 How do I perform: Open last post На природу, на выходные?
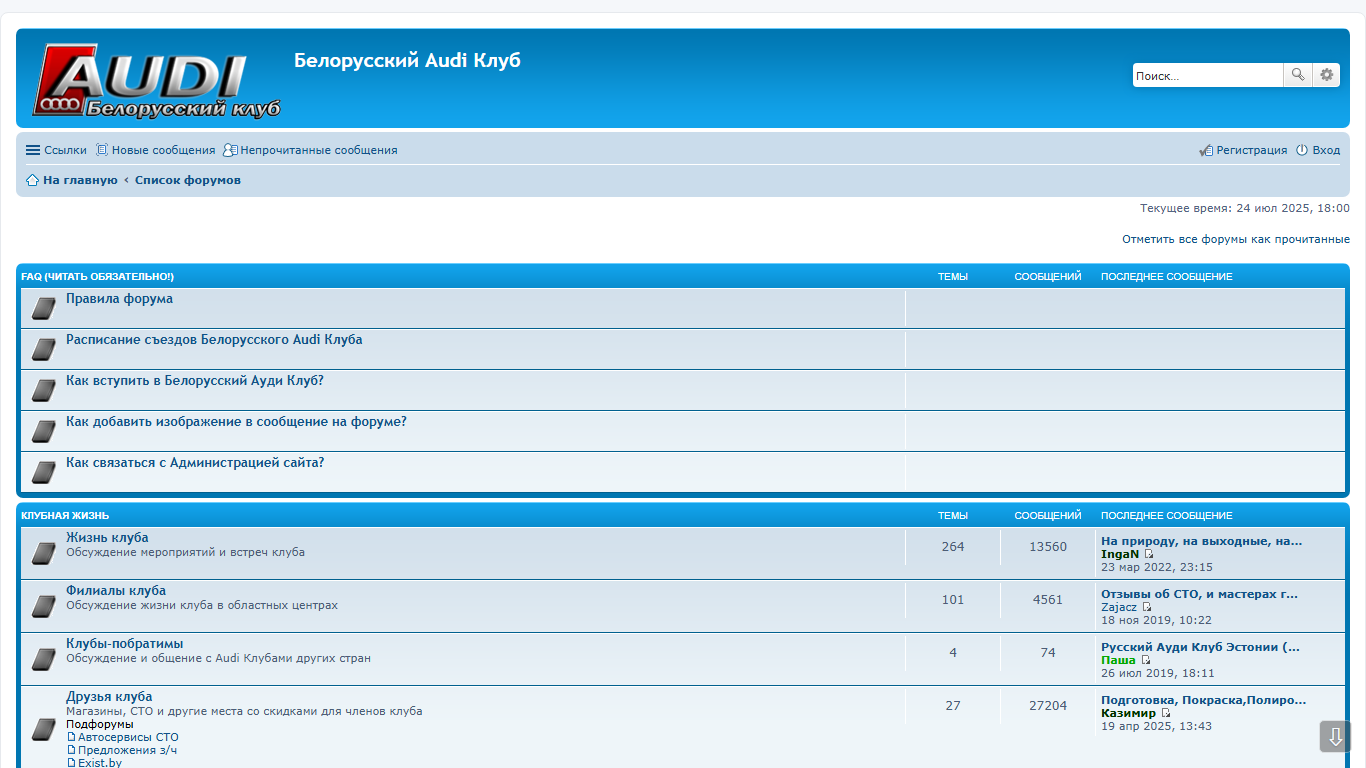[x=1202, y=541]
